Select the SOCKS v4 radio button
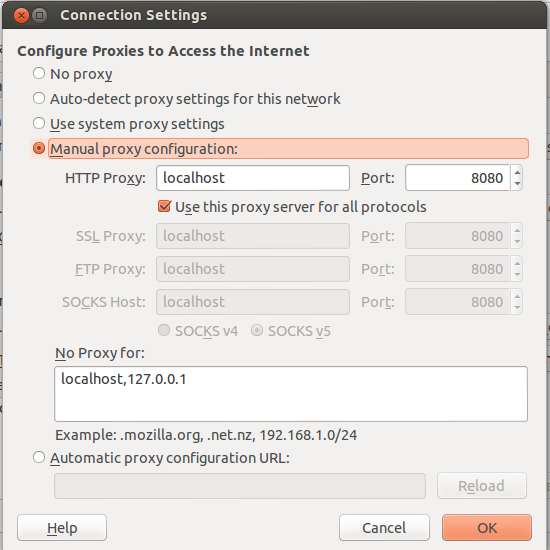Viewport: 550px width, 550px height. tap(164, 330)
